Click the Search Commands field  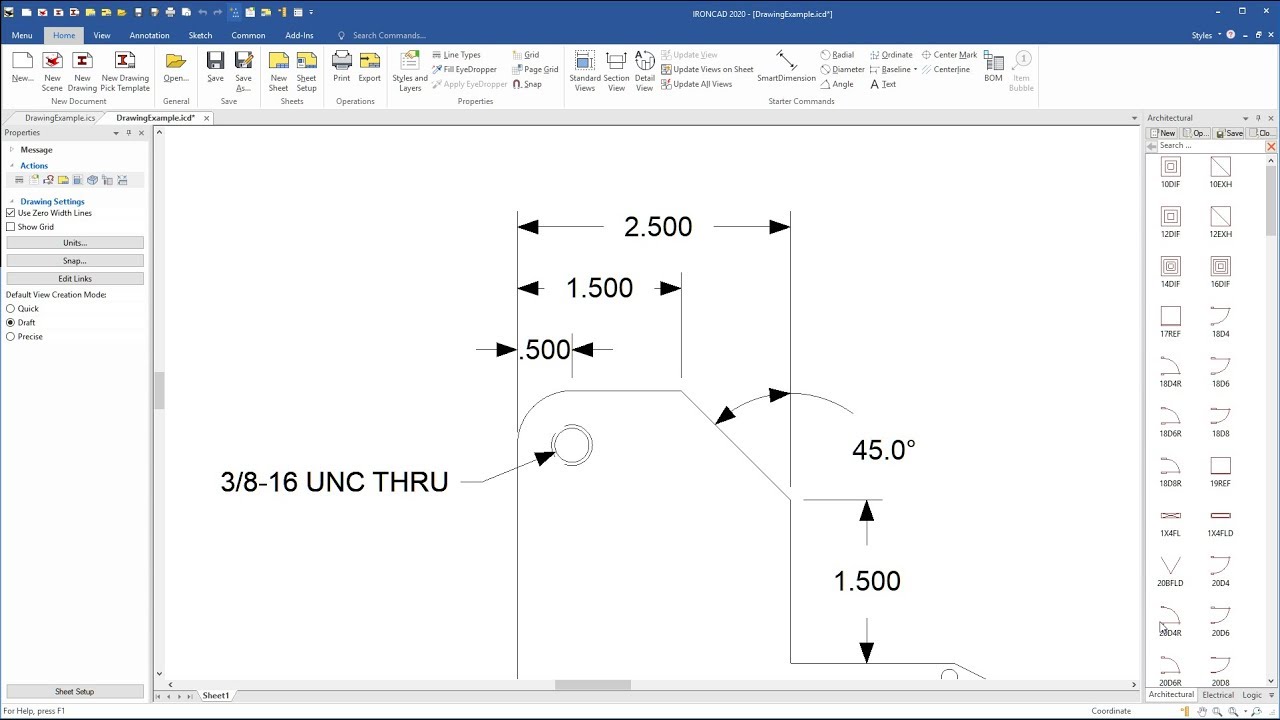[389, 35]
